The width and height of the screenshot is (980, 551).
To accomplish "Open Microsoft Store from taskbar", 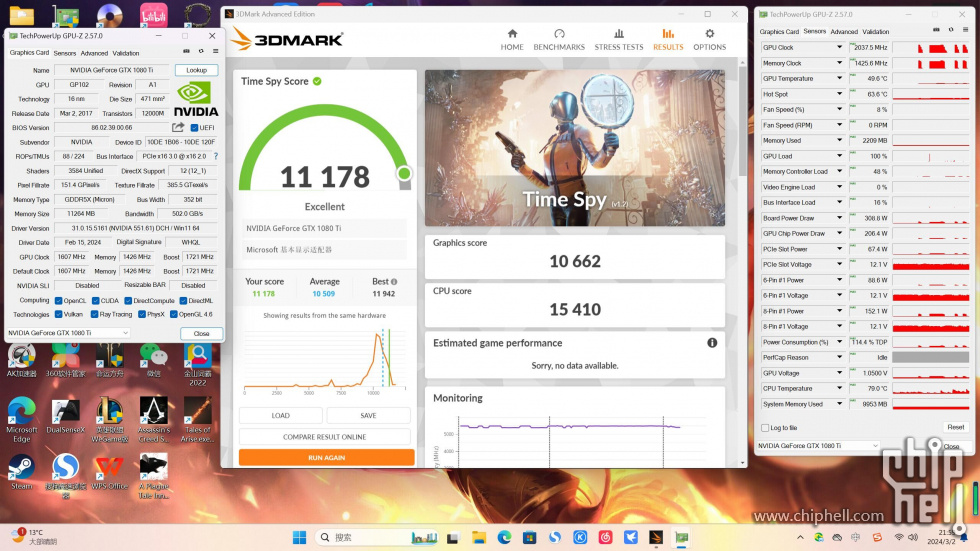I will pos(529,537).
